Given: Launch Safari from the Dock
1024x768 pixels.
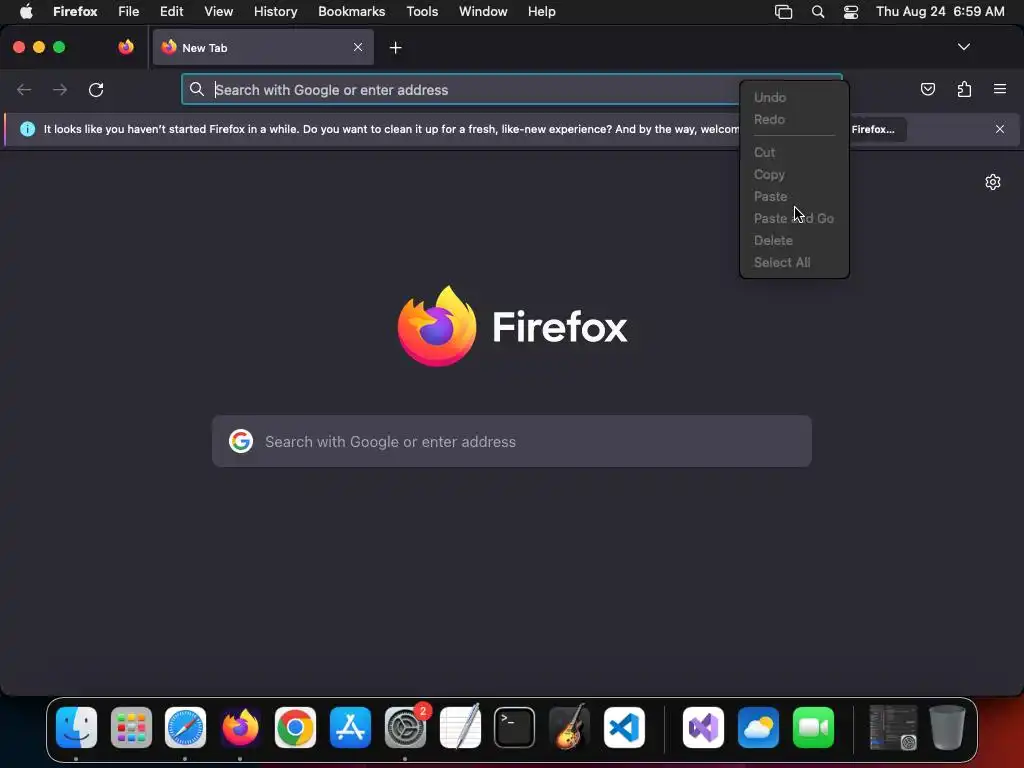Looking at the screenshot, I should click(x=185, y=727).
